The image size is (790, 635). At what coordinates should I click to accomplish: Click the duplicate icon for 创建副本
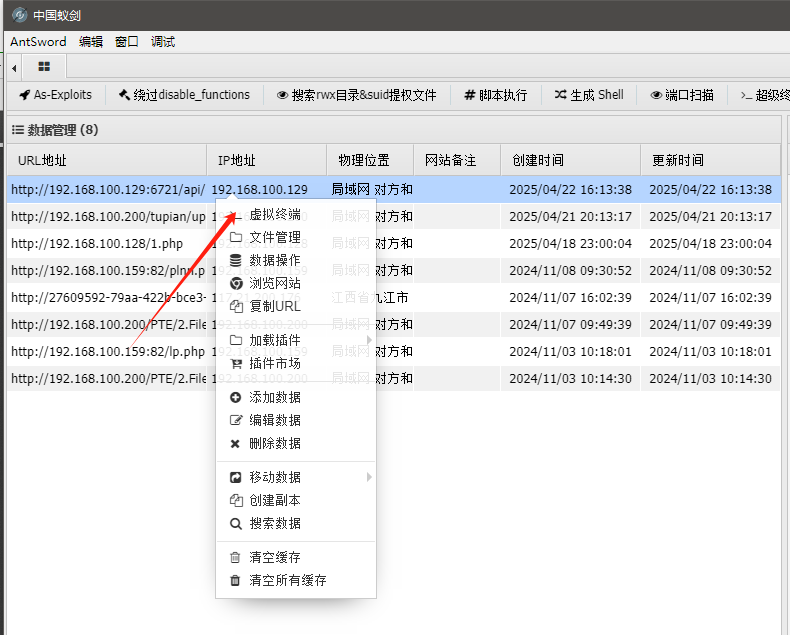tap(235, 500)
